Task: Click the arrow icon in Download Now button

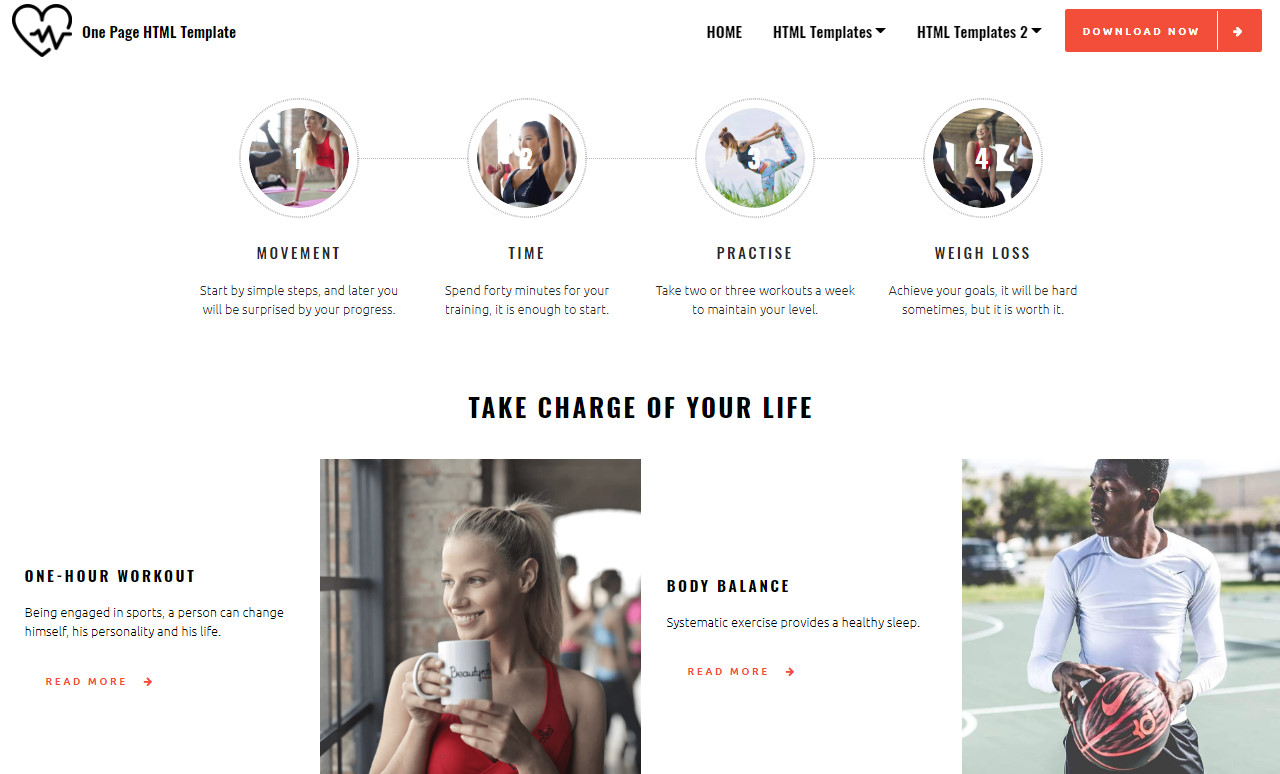Action: (1238, 31)
